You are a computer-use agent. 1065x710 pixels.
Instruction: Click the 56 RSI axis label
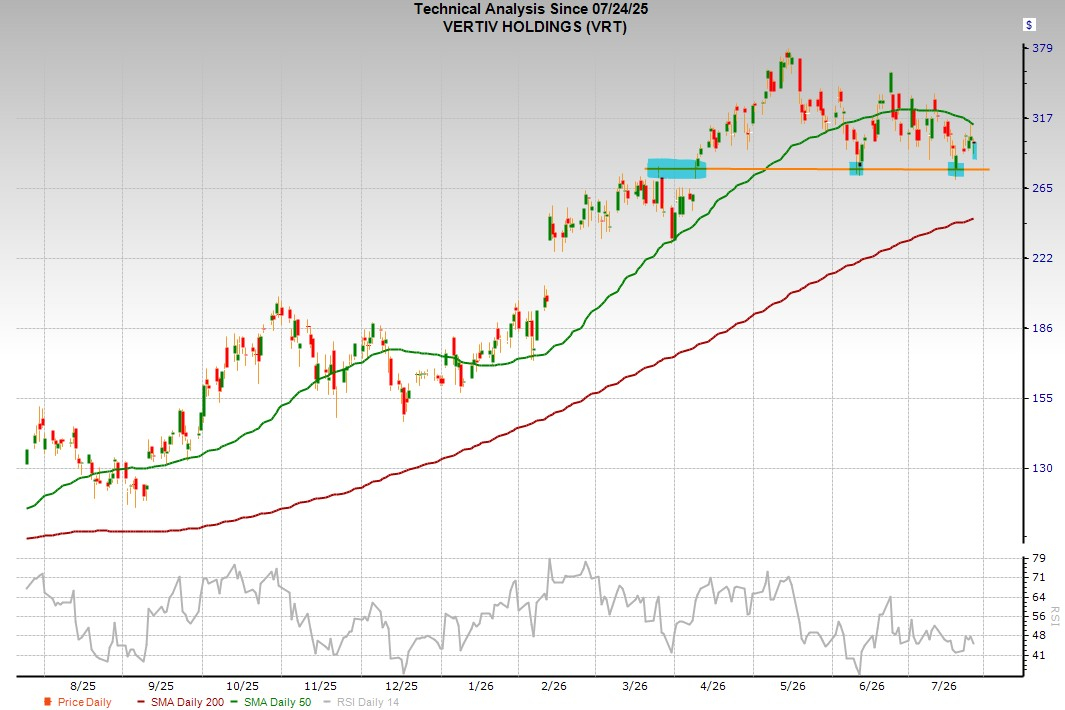click(1039, 616)
